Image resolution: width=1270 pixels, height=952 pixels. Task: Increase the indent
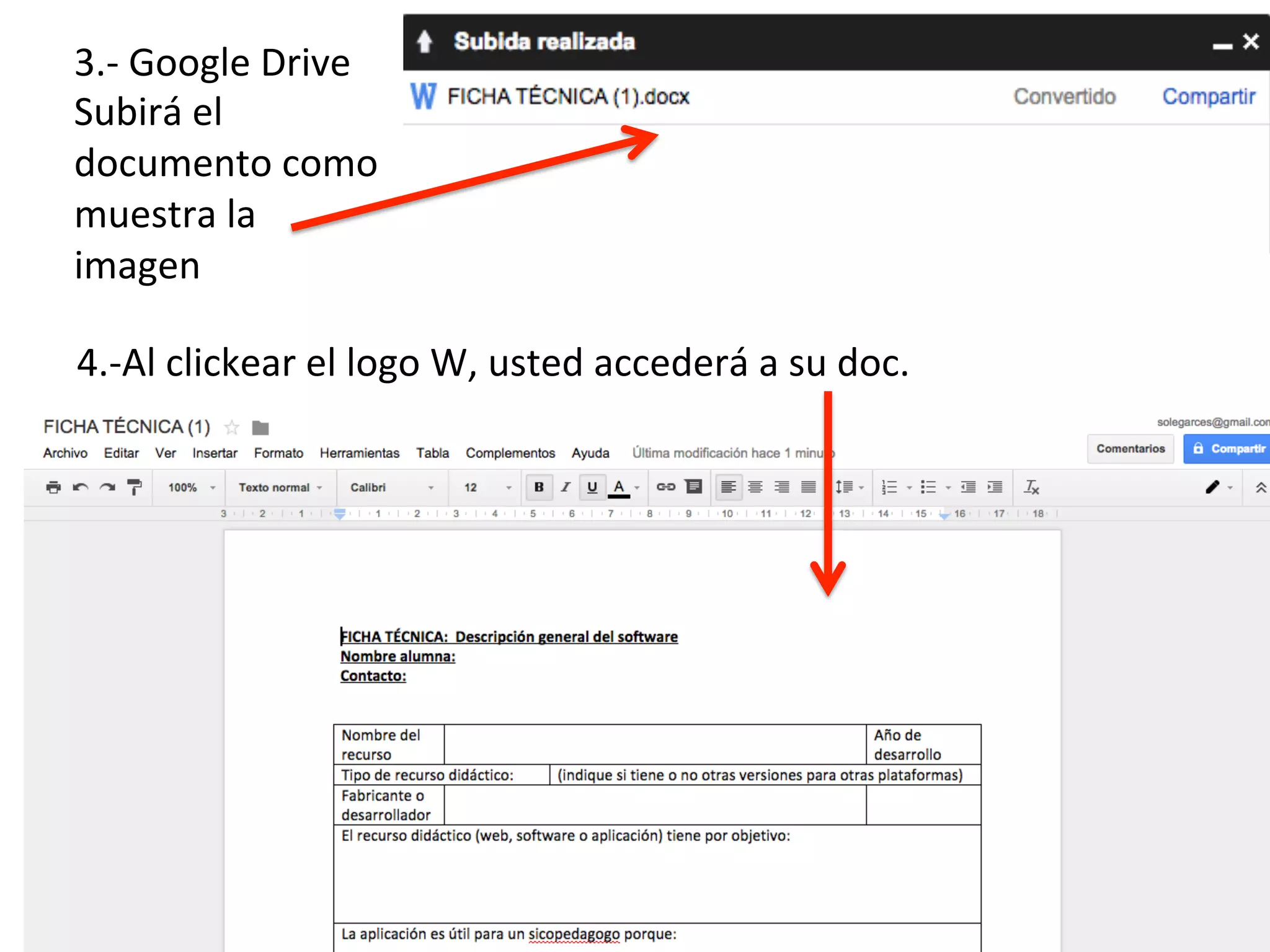[995, 487]
